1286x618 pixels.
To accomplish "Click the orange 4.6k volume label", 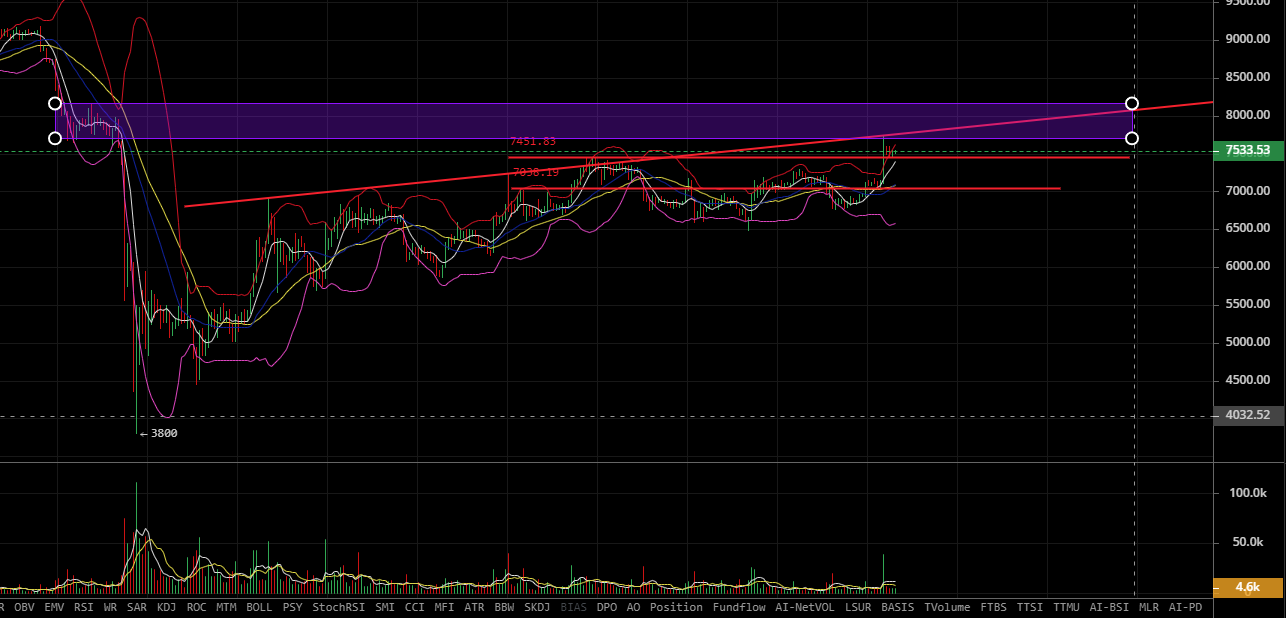I will 1248,587.
